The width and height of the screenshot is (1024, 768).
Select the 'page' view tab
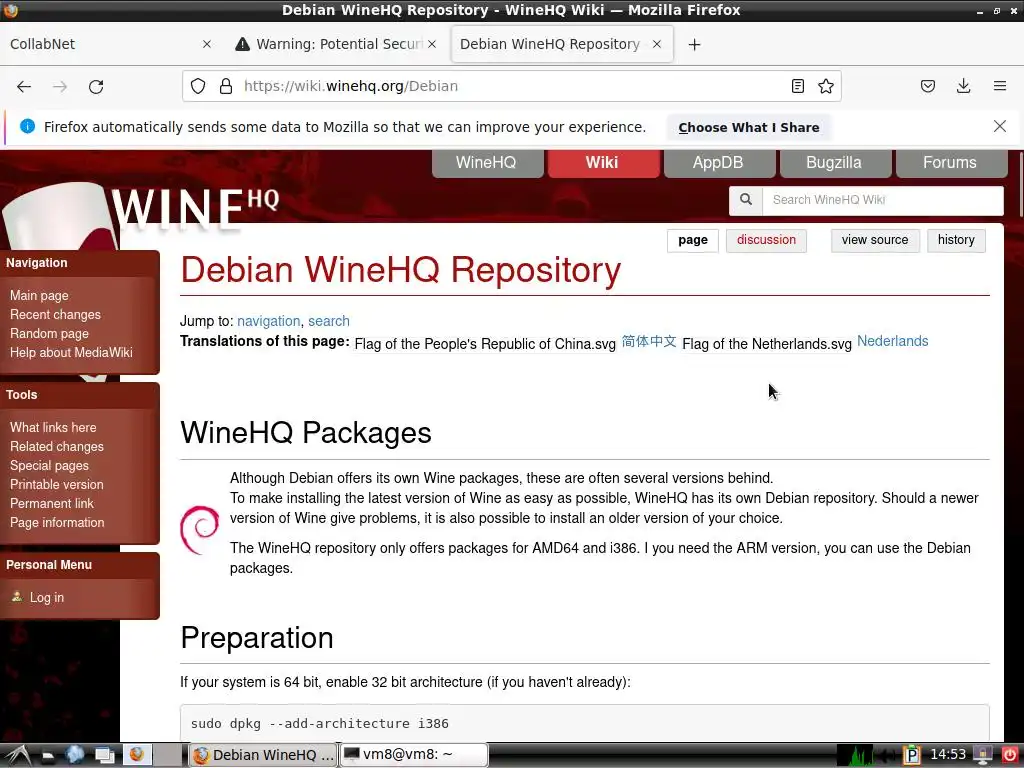coord(692,240)
